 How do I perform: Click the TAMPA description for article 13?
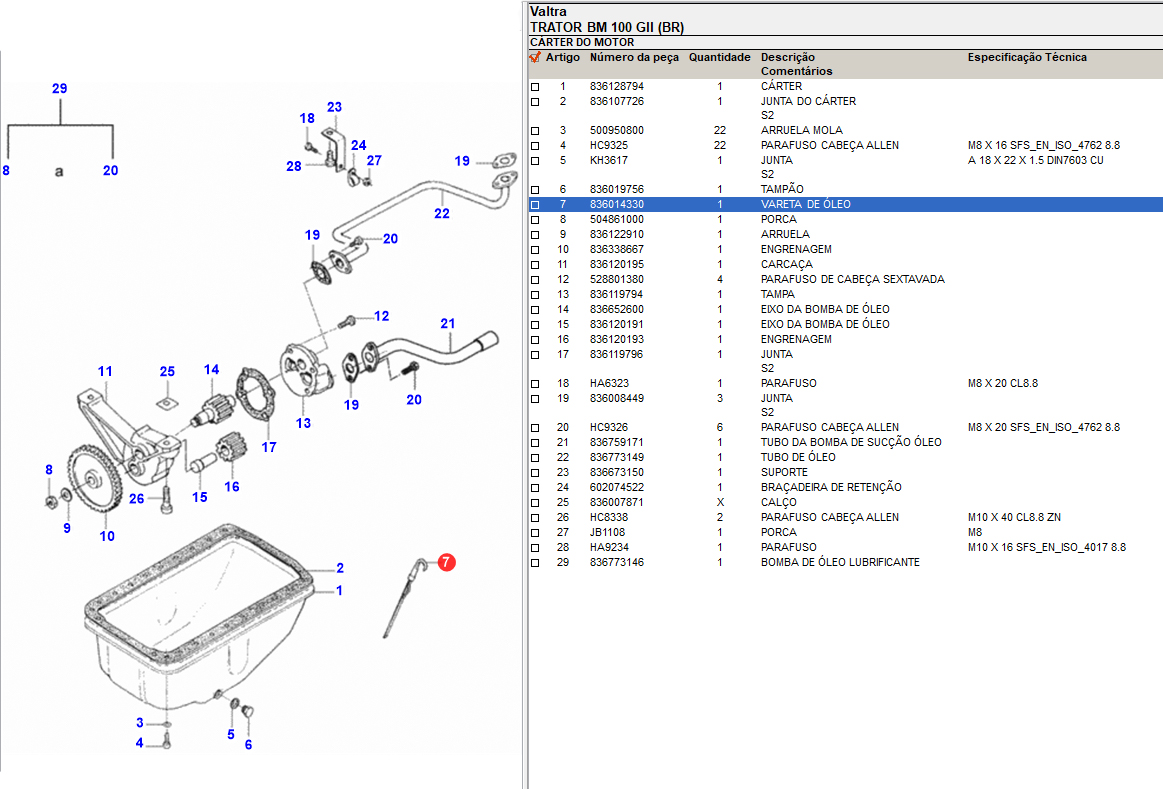coord(777,294)
